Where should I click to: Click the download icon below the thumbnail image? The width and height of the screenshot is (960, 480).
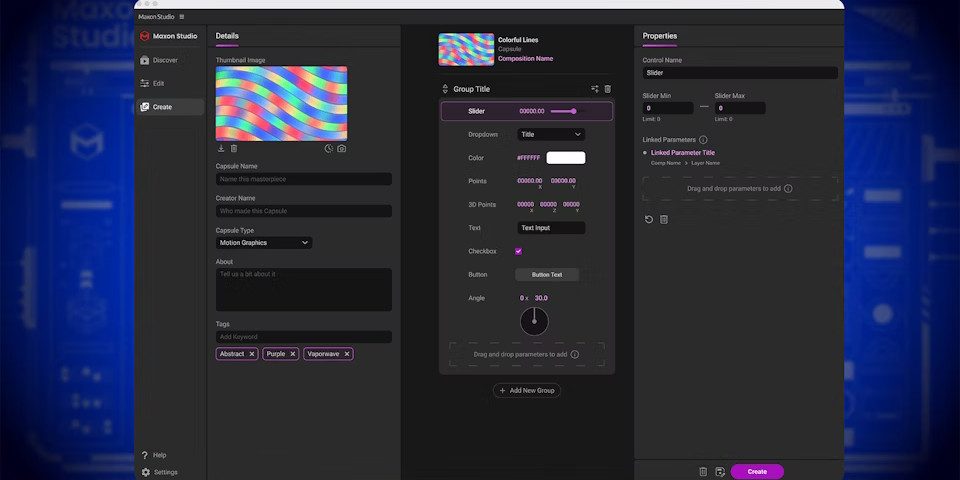click(x=221, y=149)
